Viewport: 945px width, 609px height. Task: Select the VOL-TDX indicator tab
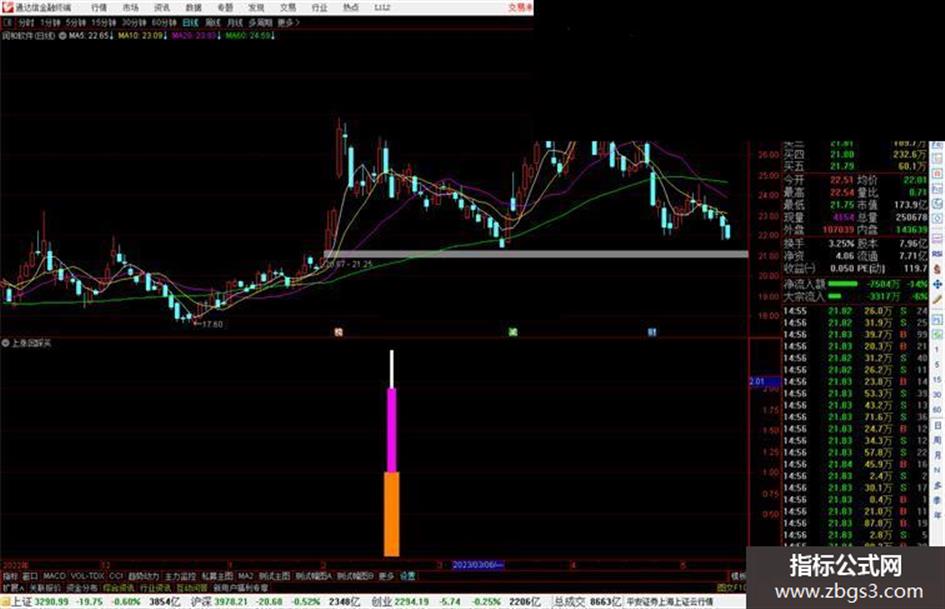click(87, 576)
